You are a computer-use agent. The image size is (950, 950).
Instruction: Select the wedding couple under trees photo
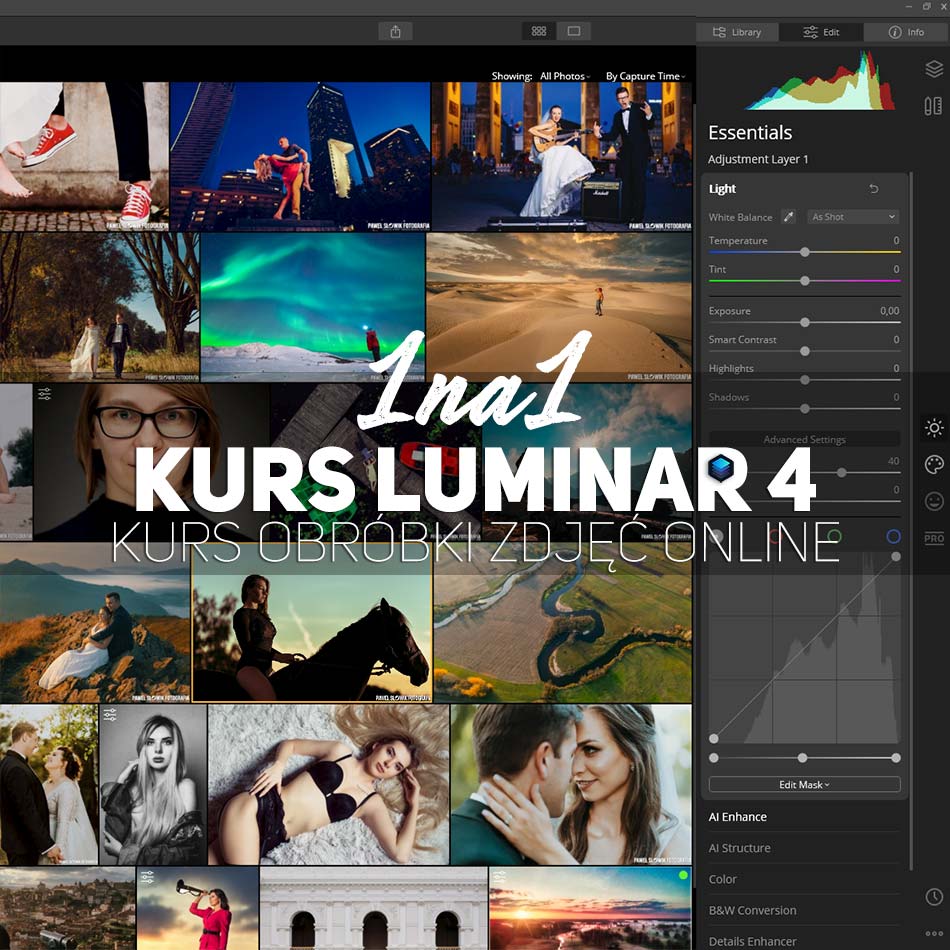coord(99,307)
